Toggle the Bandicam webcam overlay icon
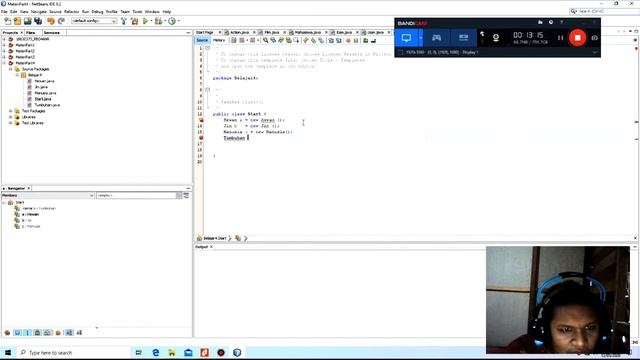 pos(496,38)
